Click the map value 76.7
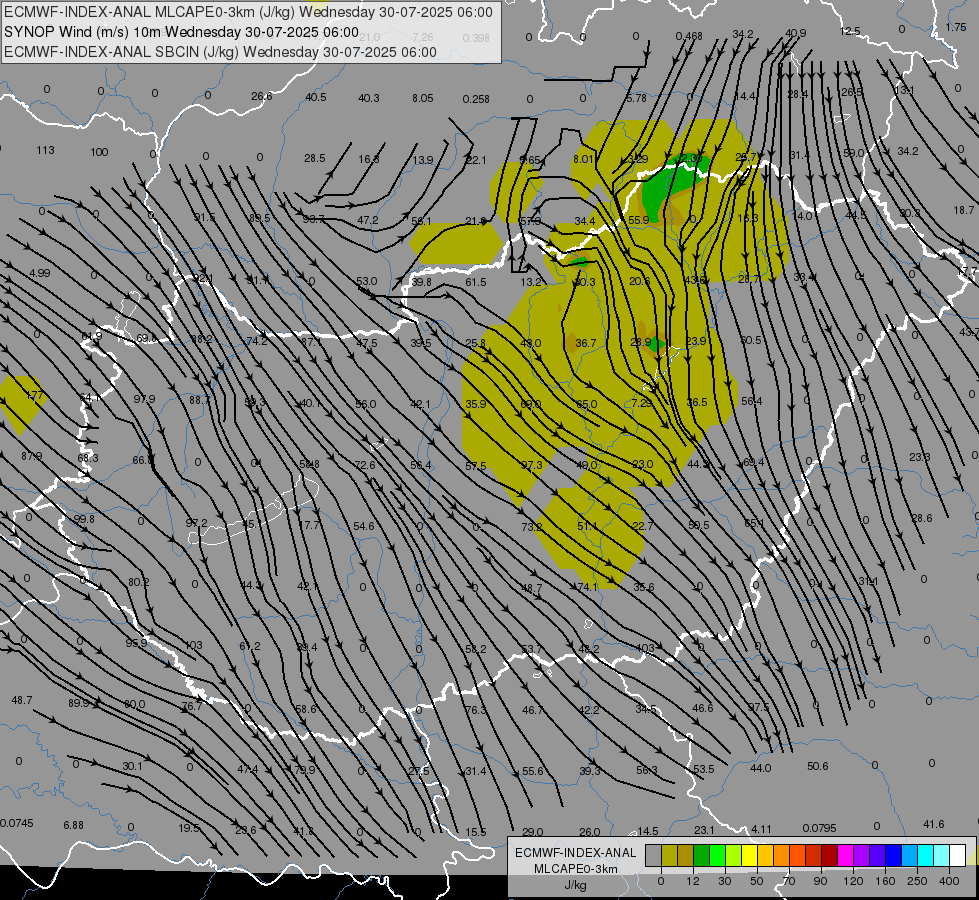The width and height of the screenshot is (979, 900). pyautogui.click(x=191, y=706)
